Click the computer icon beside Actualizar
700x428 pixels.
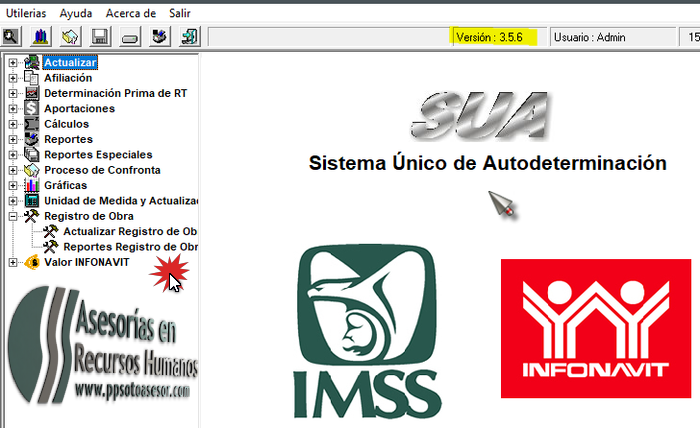pyautogui.click(x=32, y=62)
